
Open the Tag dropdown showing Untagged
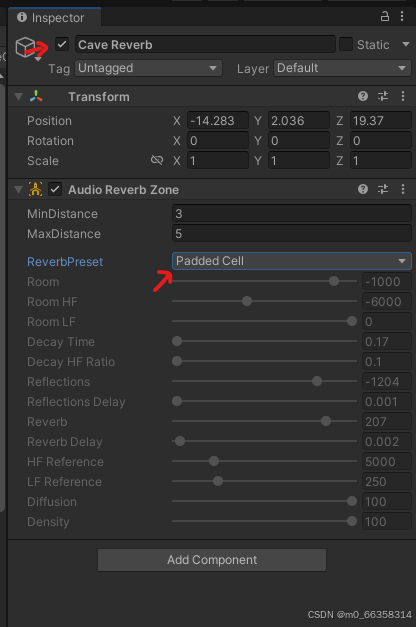(148, 68)
